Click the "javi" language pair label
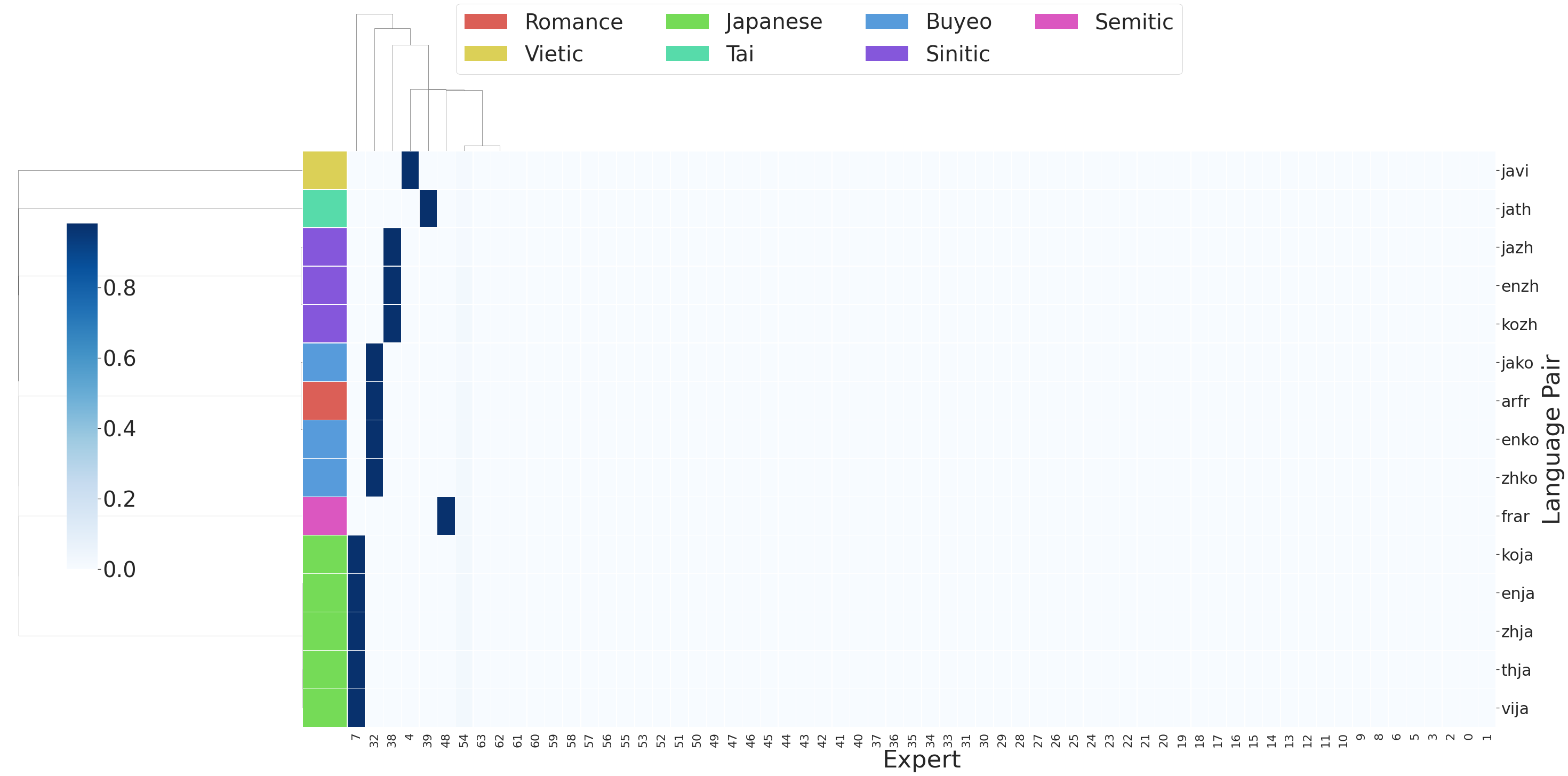The image size is (1568, 776). 1515,171
